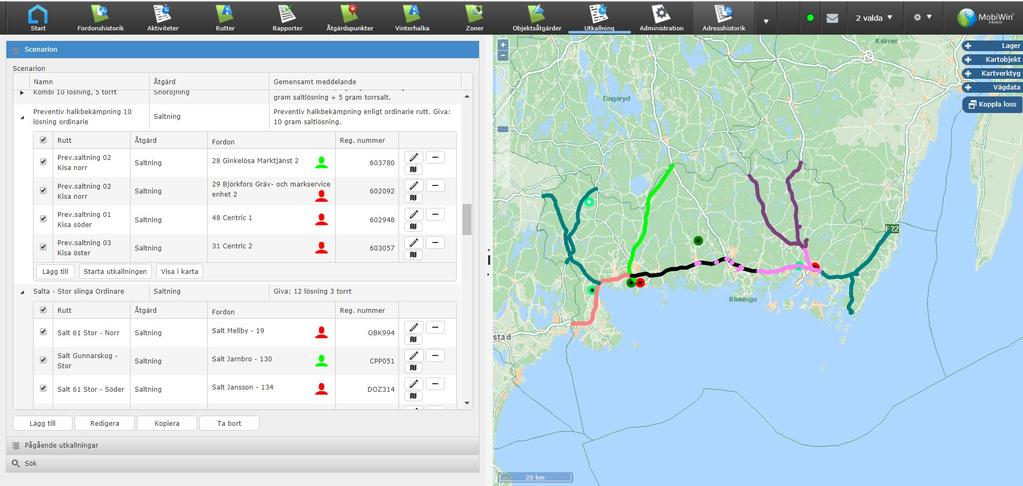Click red driver status for 48 Centric 1
Viewport: 1023px width, 486px height.
pos(321,219)
